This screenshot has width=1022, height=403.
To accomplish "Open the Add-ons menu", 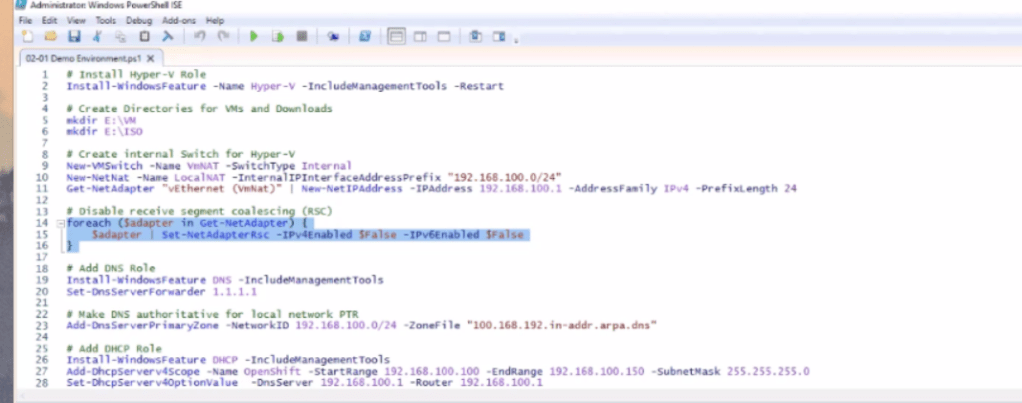I will coord(179,21).
